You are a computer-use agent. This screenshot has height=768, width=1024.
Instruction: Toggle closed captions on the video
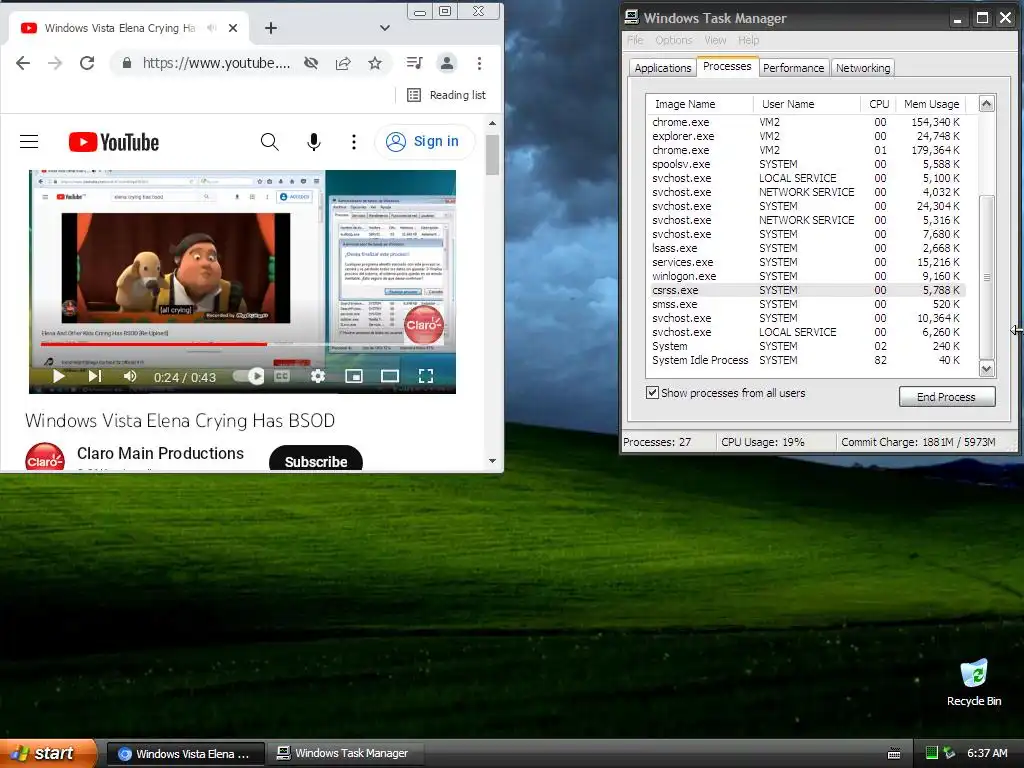click(282, 376)
